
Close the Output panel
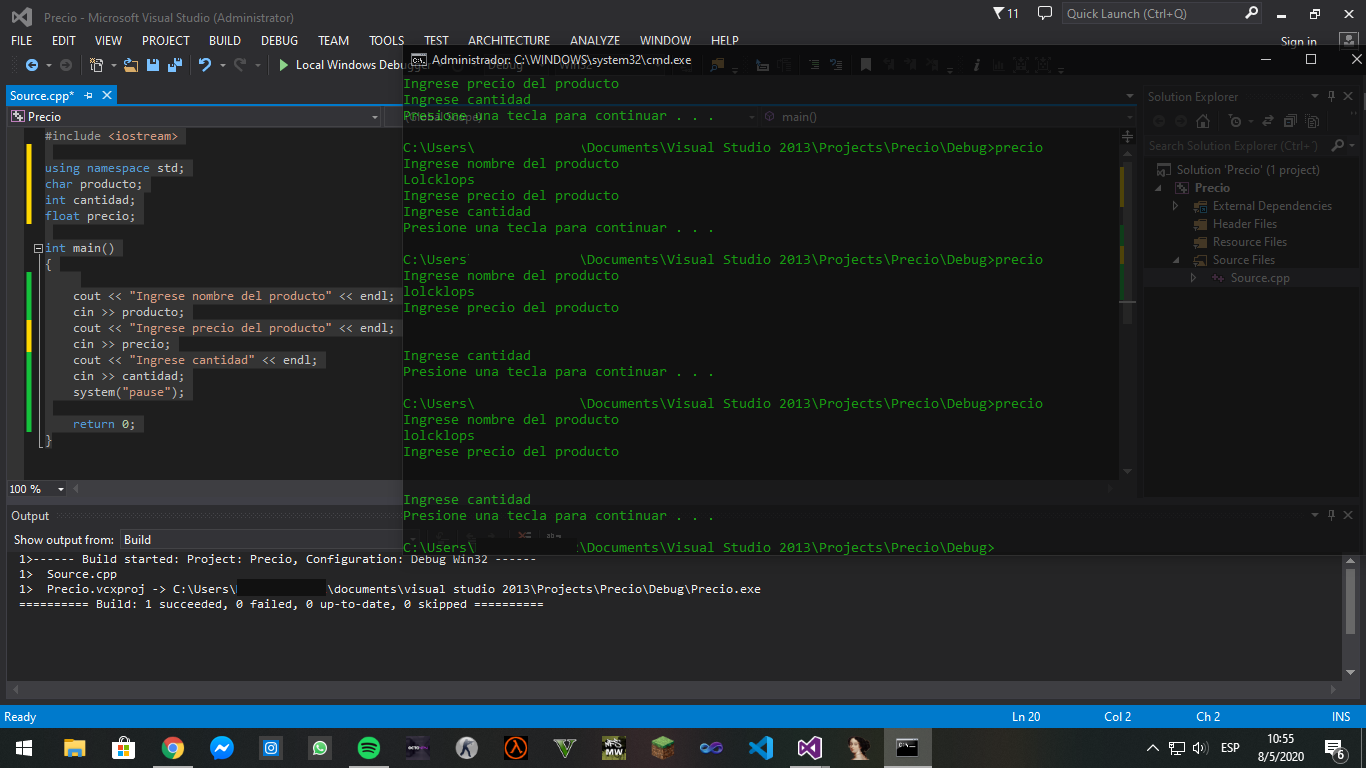(1350, 515)
